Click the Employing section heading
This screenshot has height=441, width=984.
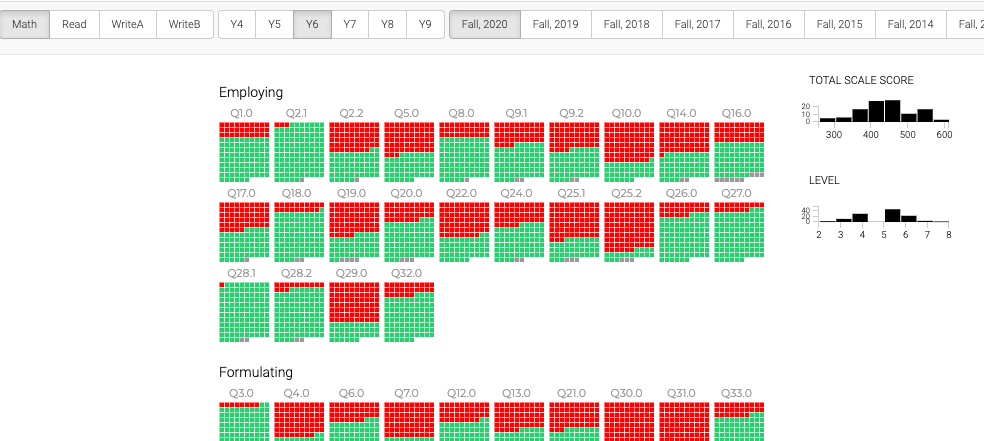pyautogui.click(x=251, y=93)
